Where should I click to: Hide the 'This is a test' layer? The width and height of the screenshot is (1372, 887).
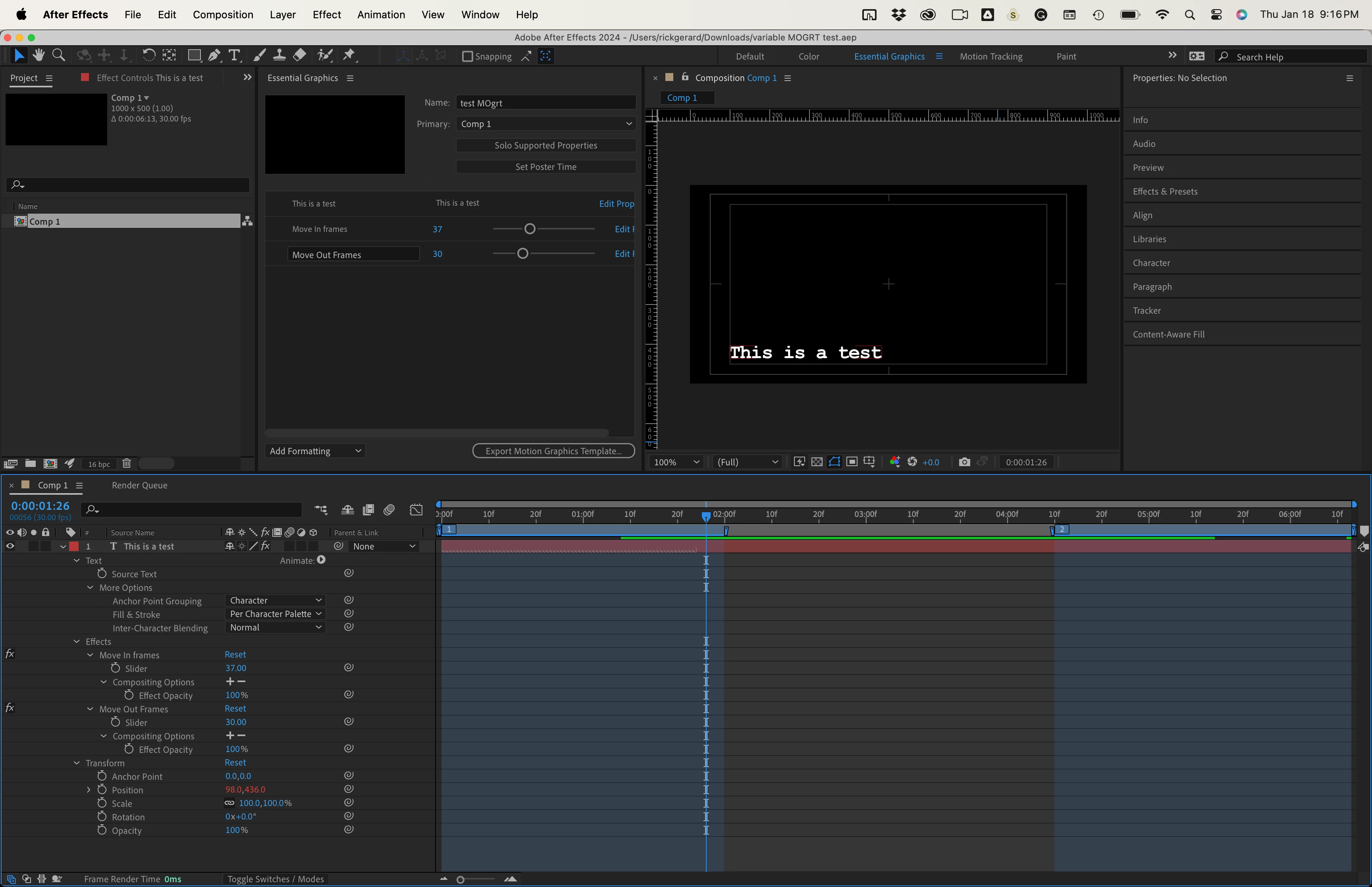pos(10,546)
